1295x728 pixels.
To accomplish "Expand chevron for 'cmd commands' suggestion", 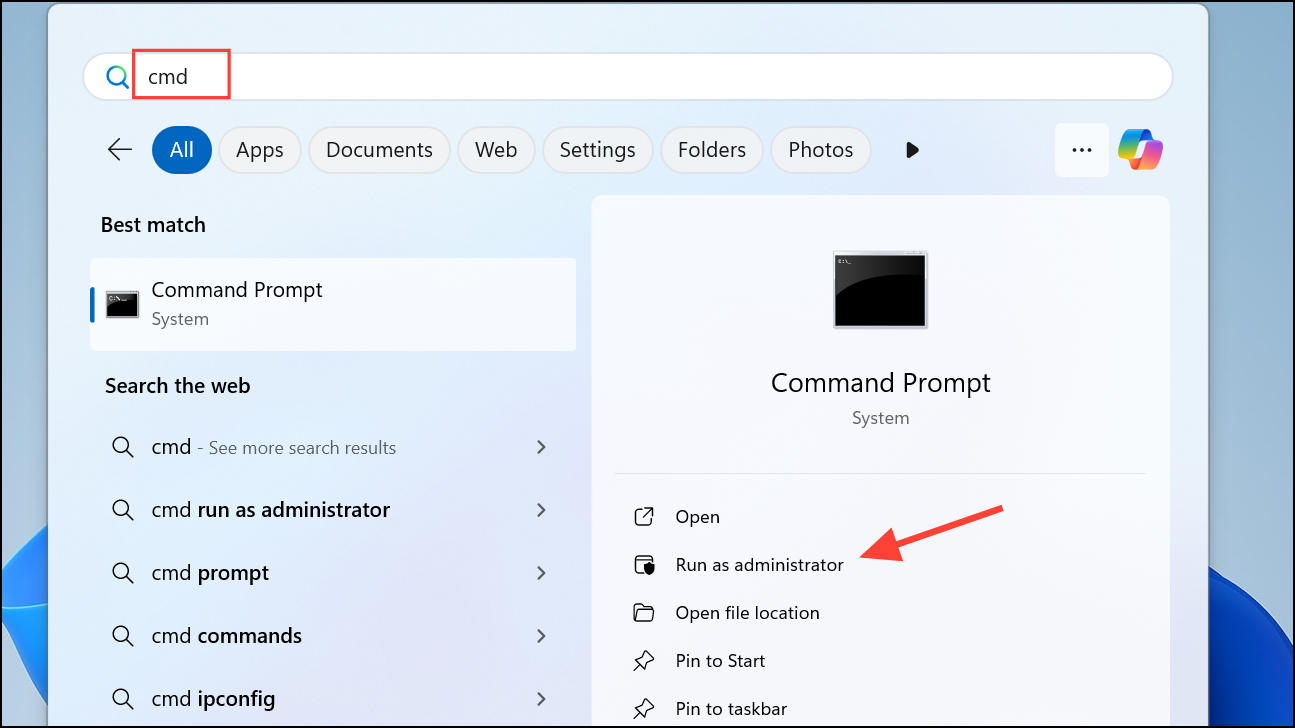I will tap(541, 636).
